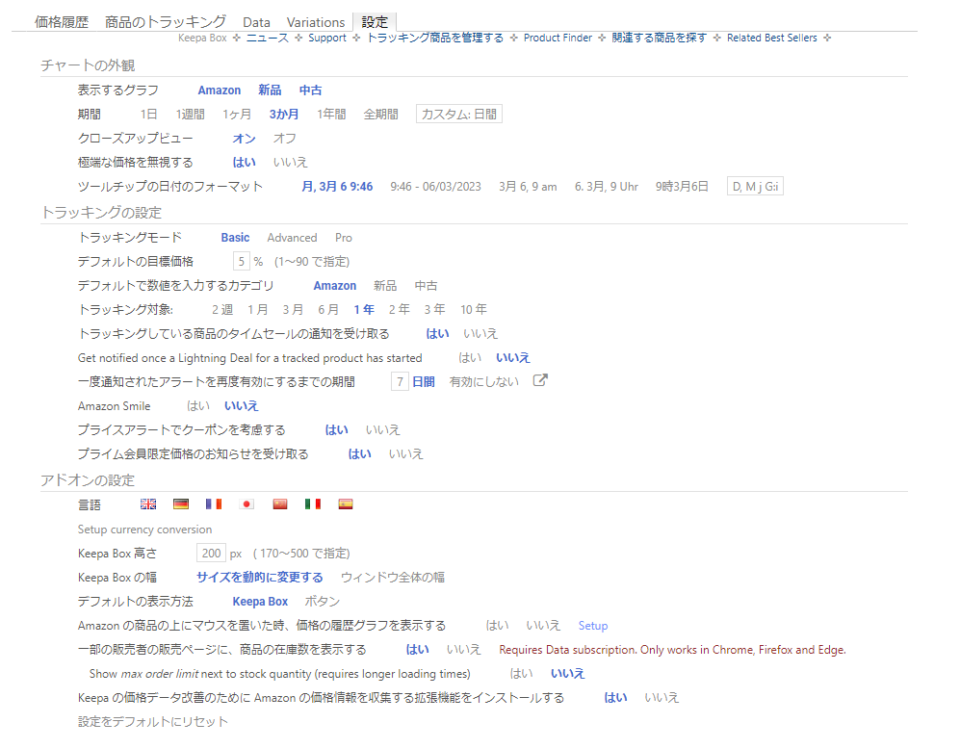960x749 pixels.
Task: Open the Data tab
Action: tap(257, 21)
